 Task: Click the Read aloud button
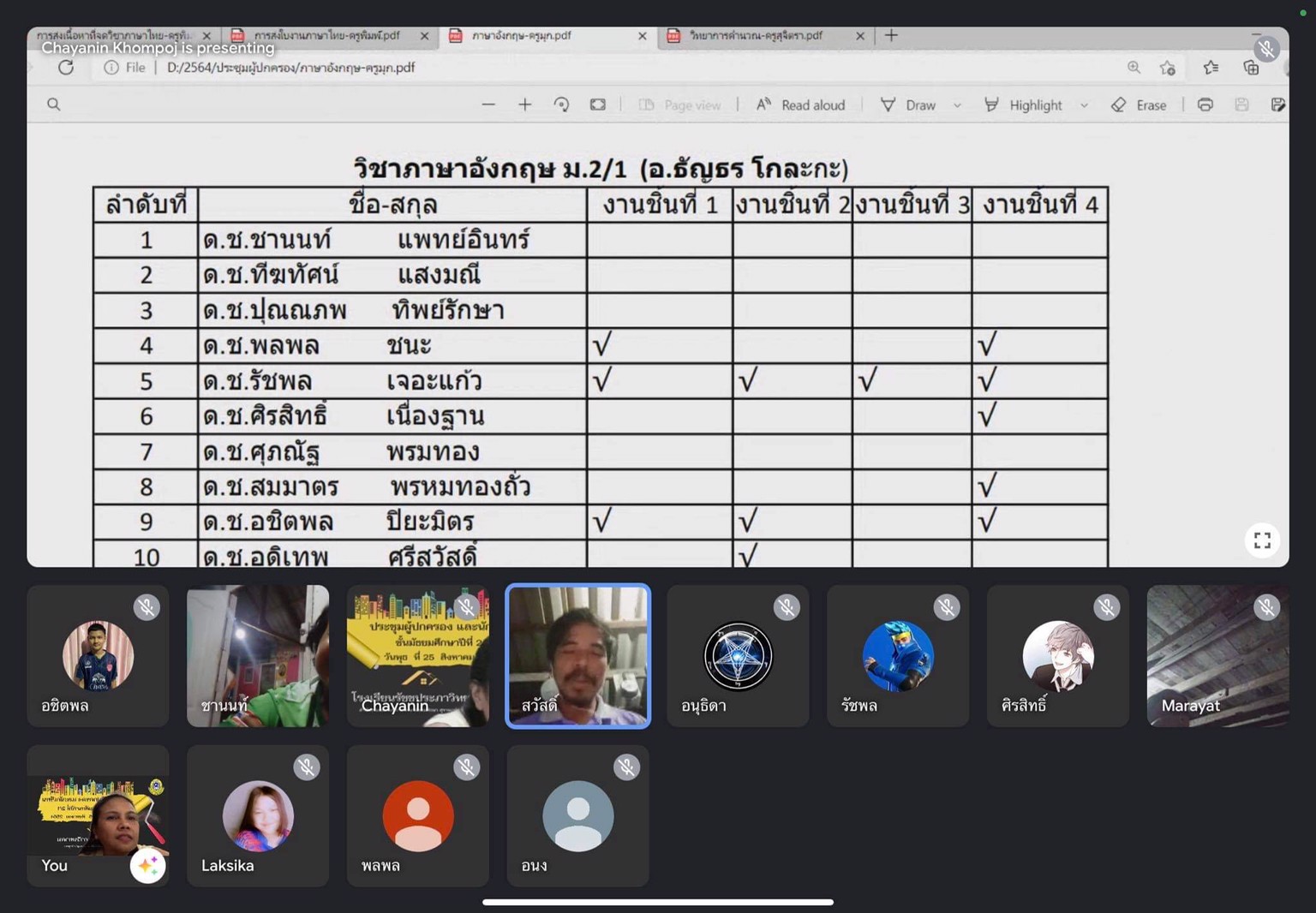coord(801,104)
